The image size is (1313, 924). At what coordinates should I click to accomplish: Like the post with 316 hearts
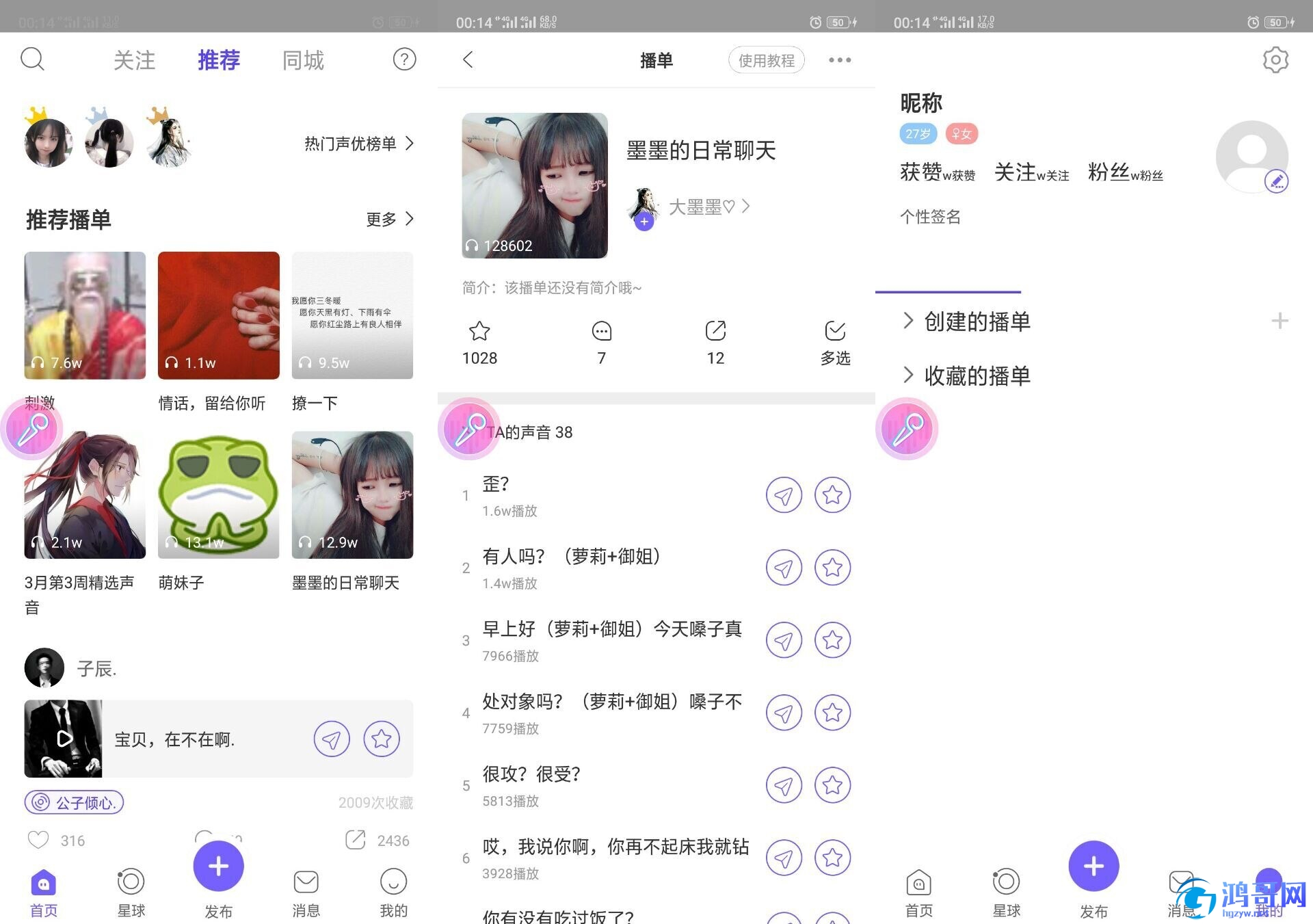(38, 840)
